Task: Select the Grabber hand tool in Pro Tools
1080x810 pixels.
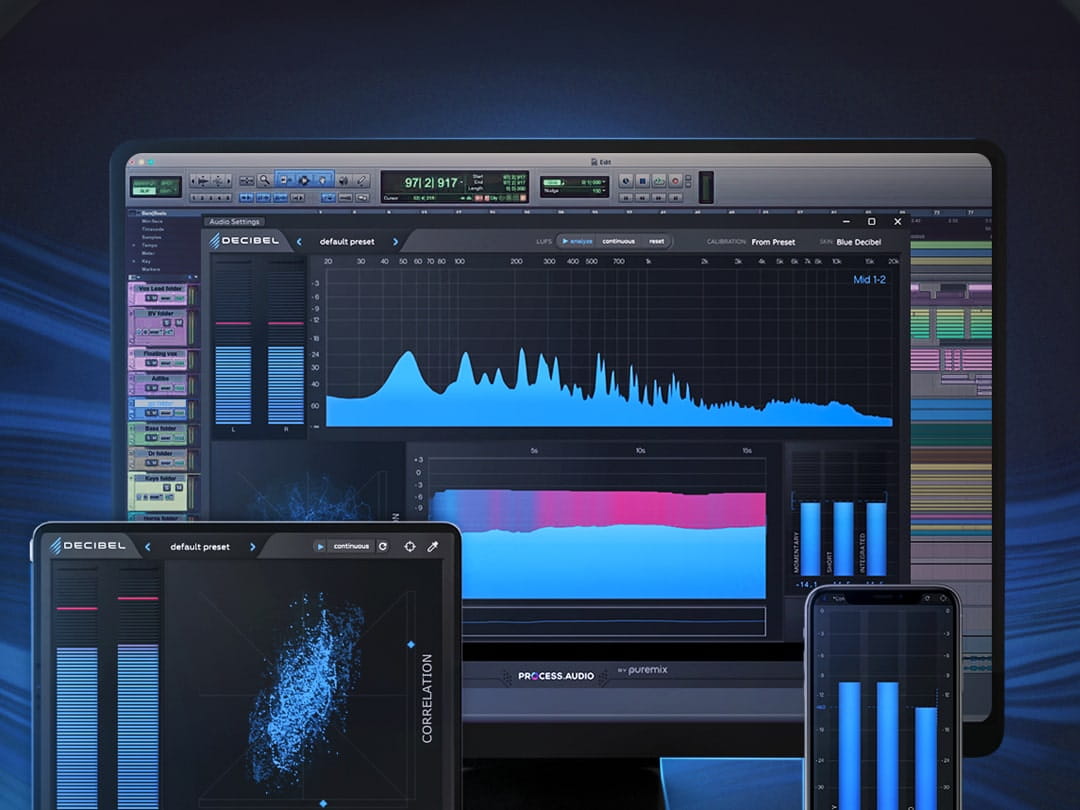Action: pos(322,180)
